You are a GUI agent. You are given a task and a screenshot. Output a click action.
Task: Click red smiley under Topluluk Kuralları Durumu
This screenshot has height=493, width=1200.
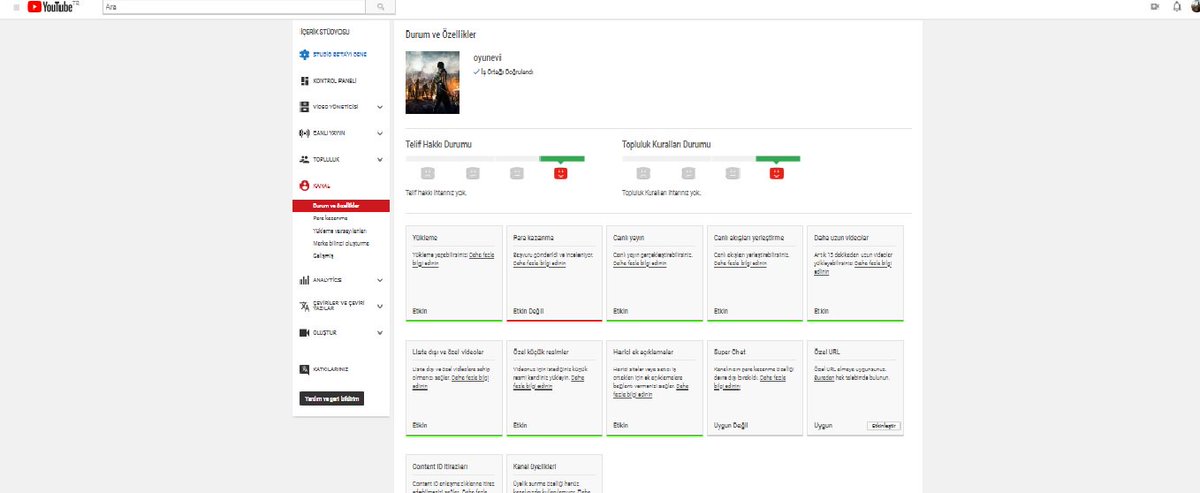click(x=777, y=173)
